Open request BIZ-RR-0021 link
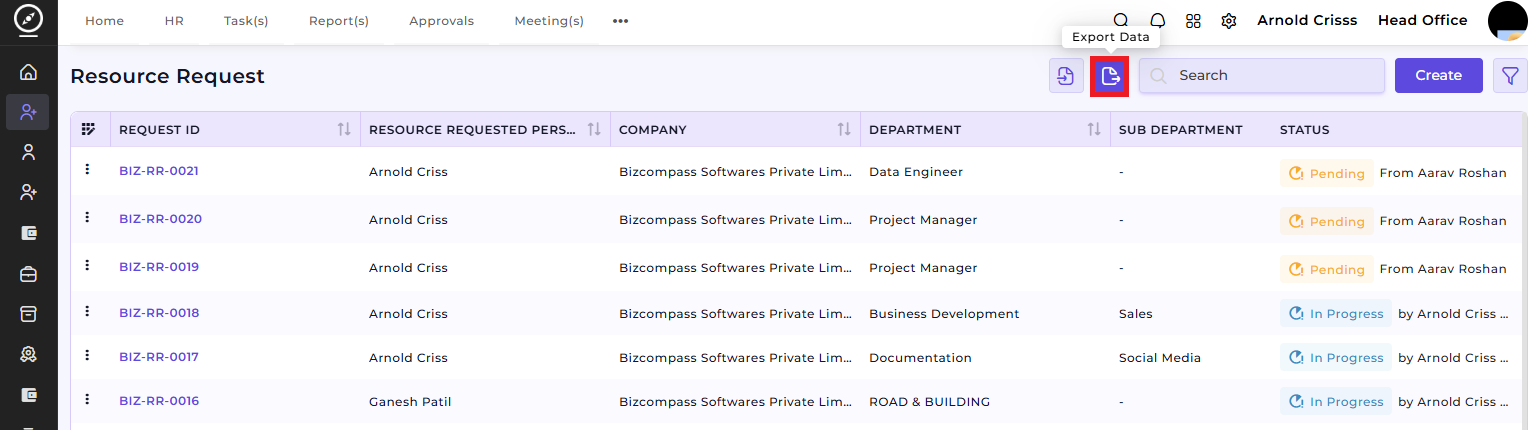1528x430 pixels. pos(159,171)
